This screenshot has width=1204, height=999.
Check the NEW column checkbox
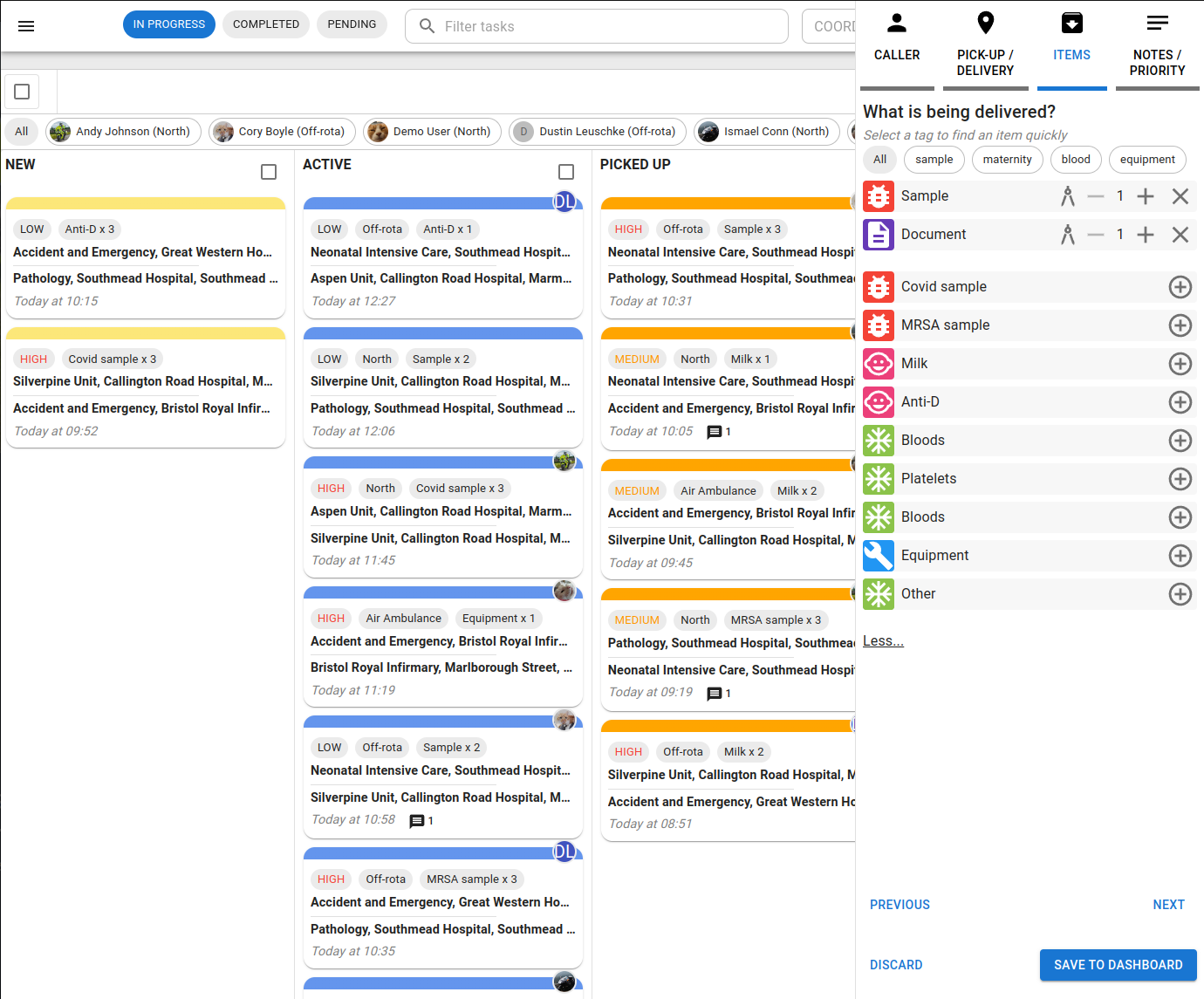click(269, 172)
